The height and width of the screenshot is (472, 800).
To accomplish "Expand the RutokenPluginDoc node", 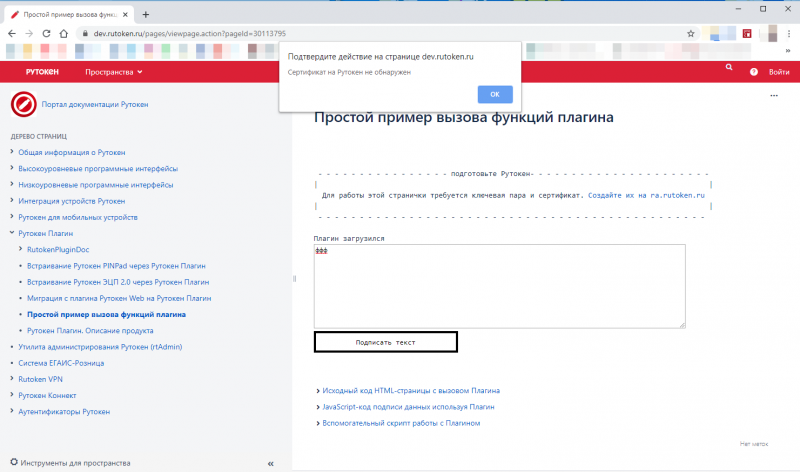I will click(x=20, y=249).
